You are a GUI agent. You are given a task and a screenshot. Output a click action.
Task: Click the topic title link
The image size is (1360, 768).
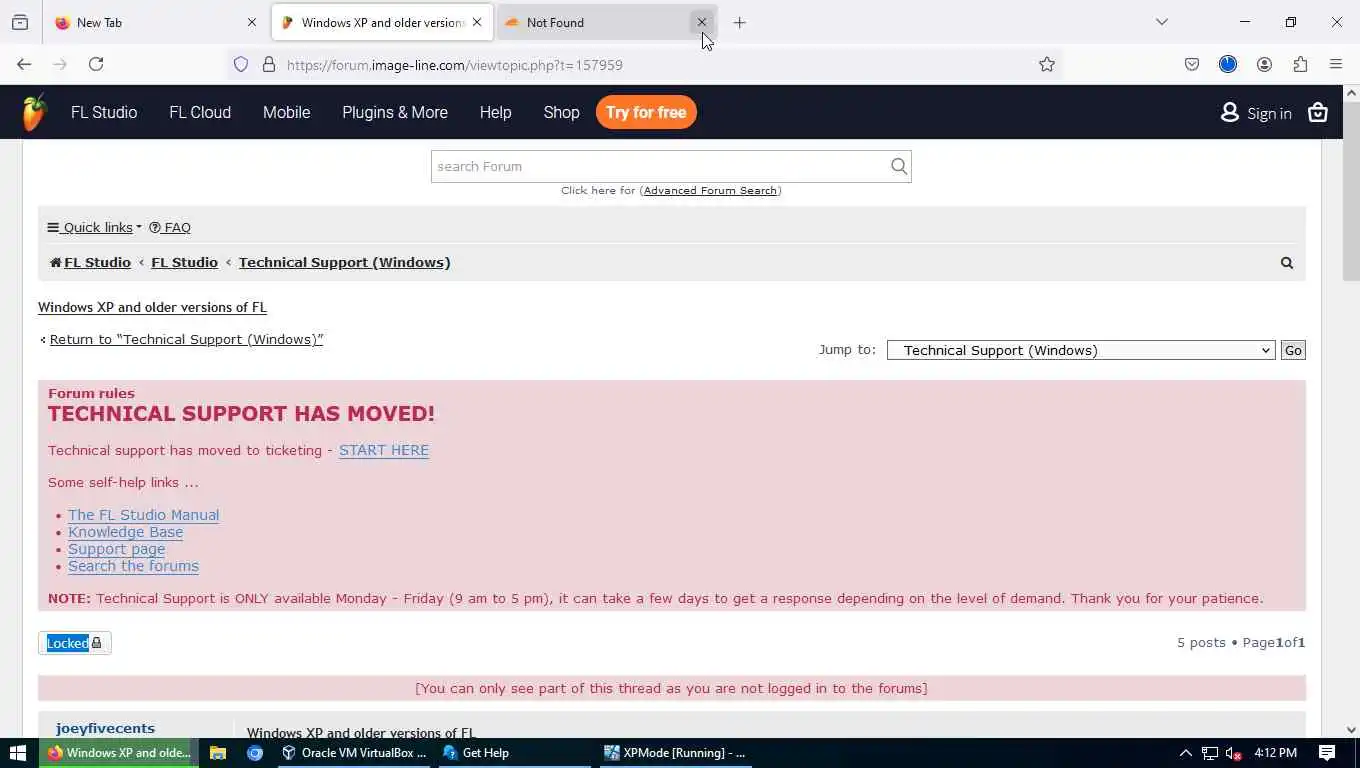152,307
